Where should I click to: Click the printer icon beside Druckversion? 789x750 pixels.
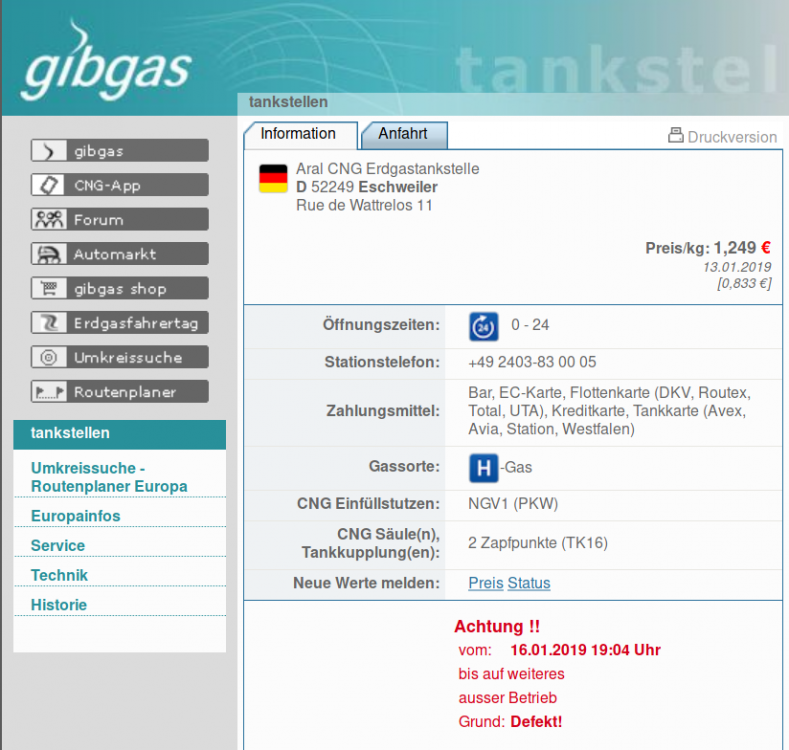tap(675, 135)
